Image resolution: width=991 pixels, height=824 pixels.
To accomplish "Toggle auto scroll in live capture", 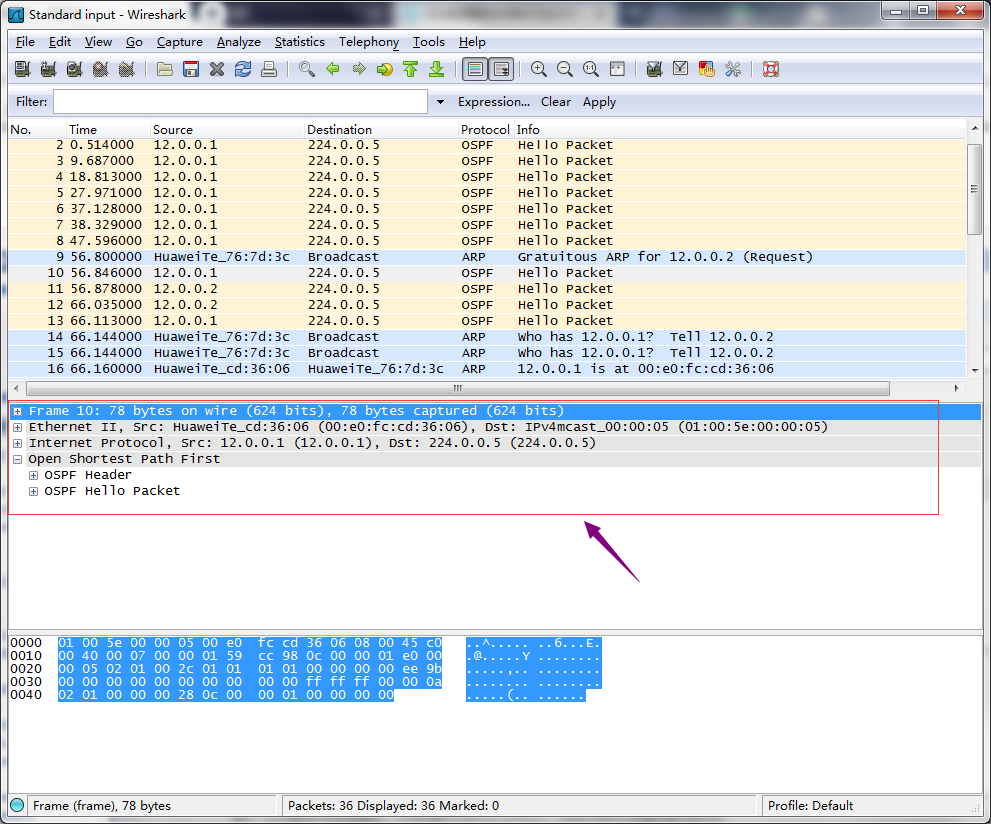I will pyautogui.click(x=502, y=69).
